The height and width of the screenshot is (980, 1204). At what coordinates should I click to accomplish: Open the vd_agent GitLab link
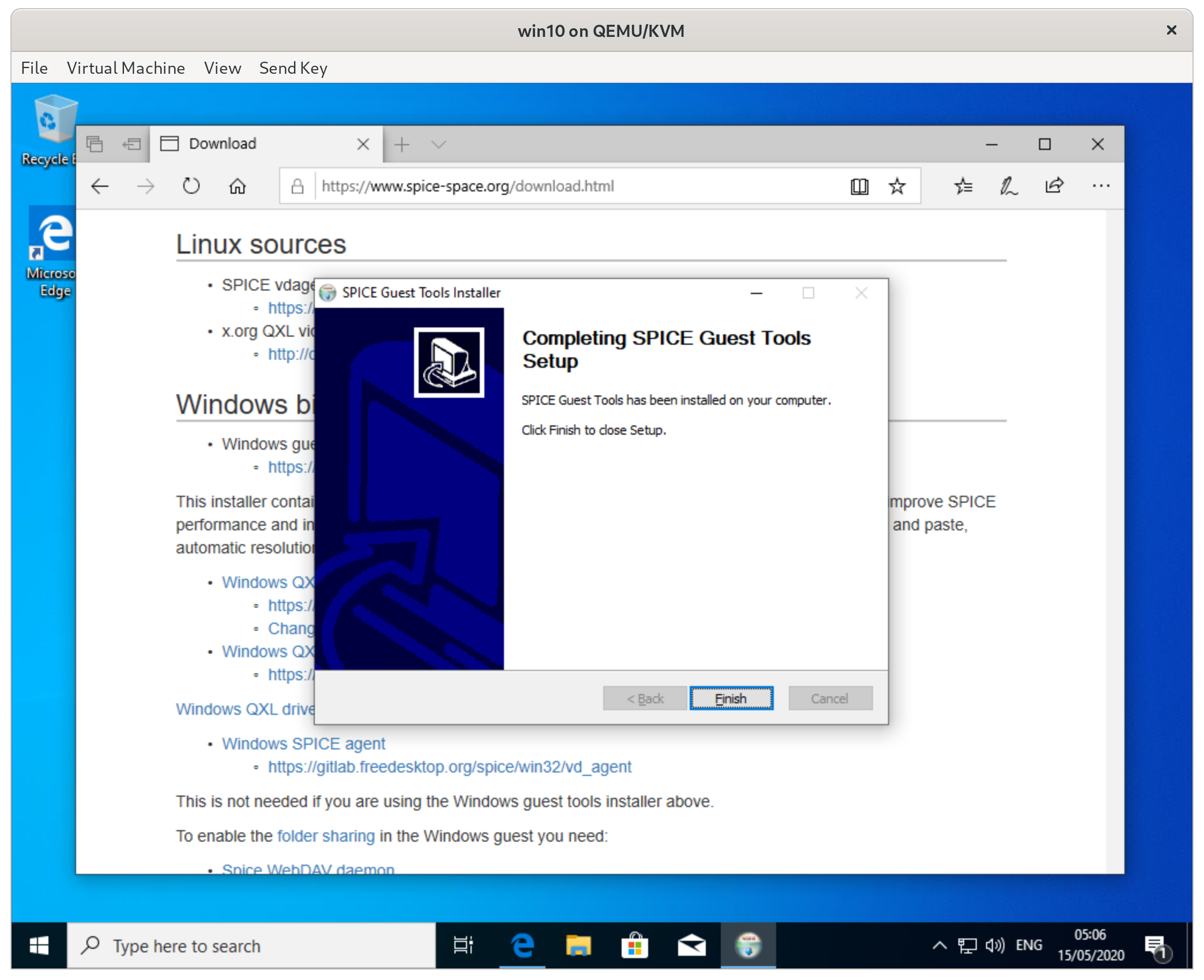(x=449, y=767)
